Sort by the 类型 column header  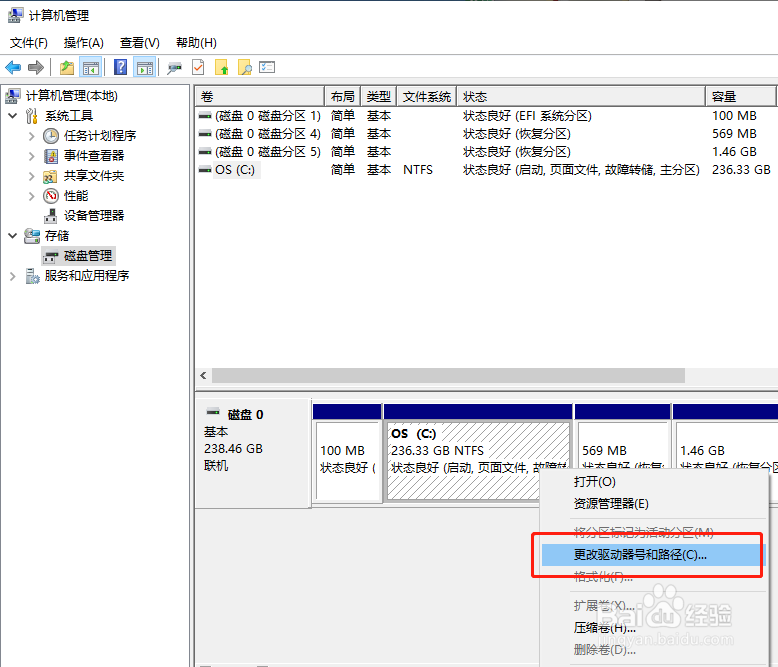pos(379,96)
